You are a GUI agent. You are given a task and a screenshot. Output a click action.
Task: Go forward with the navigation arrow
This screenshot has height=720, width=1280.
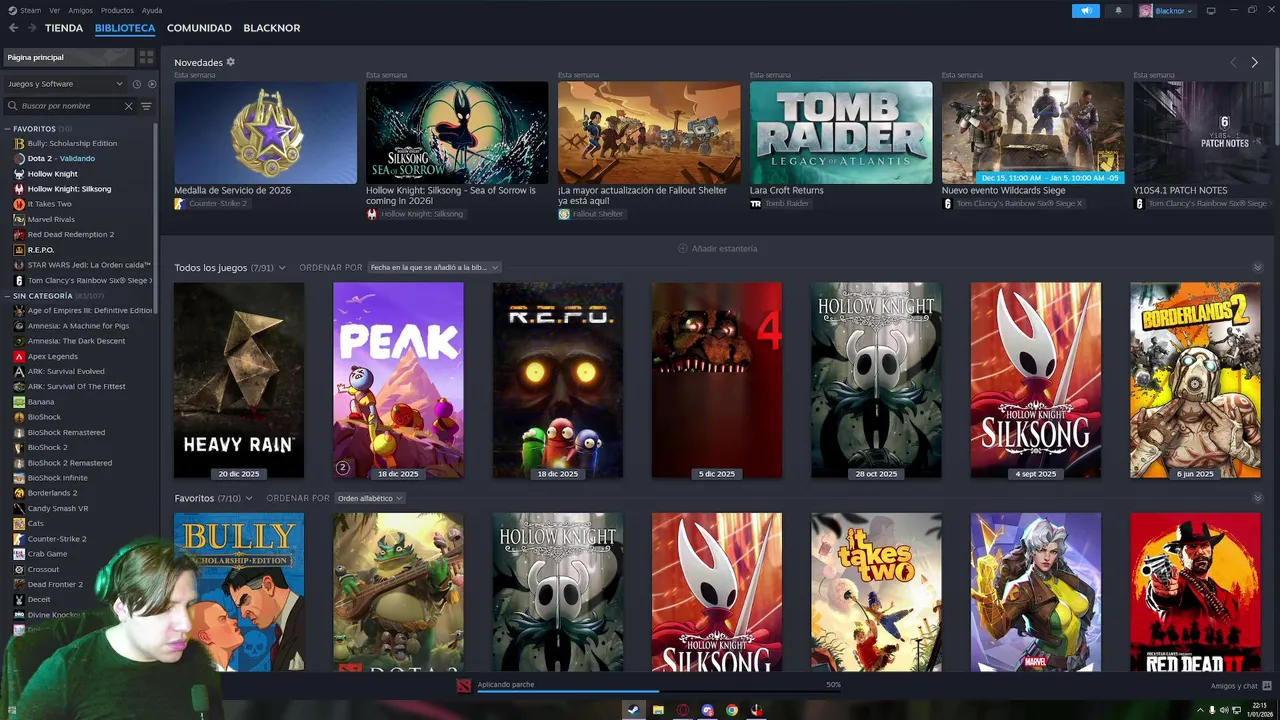(x=31, y=28)
